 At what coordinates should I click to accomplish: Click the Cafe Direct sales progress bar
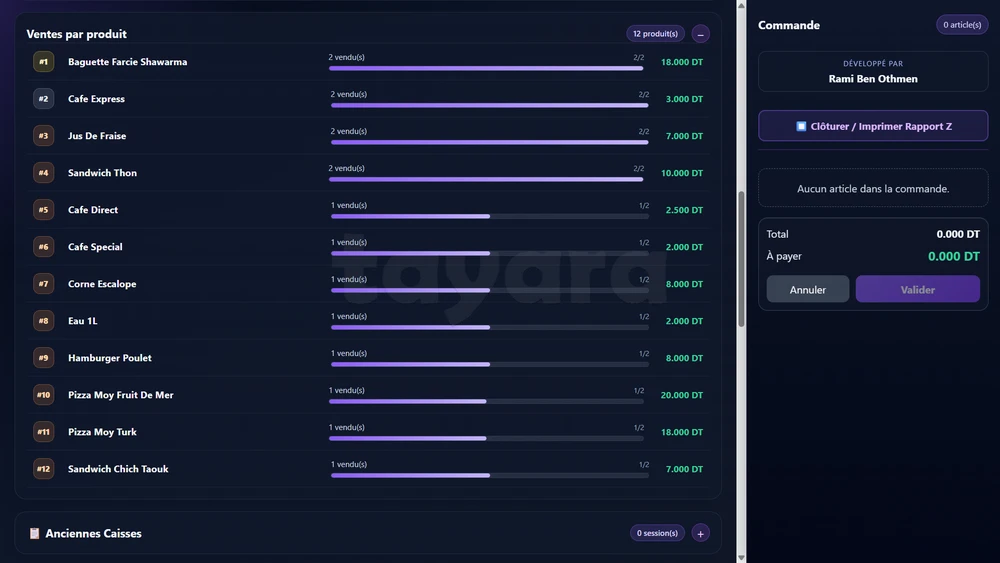pos(490,216)
